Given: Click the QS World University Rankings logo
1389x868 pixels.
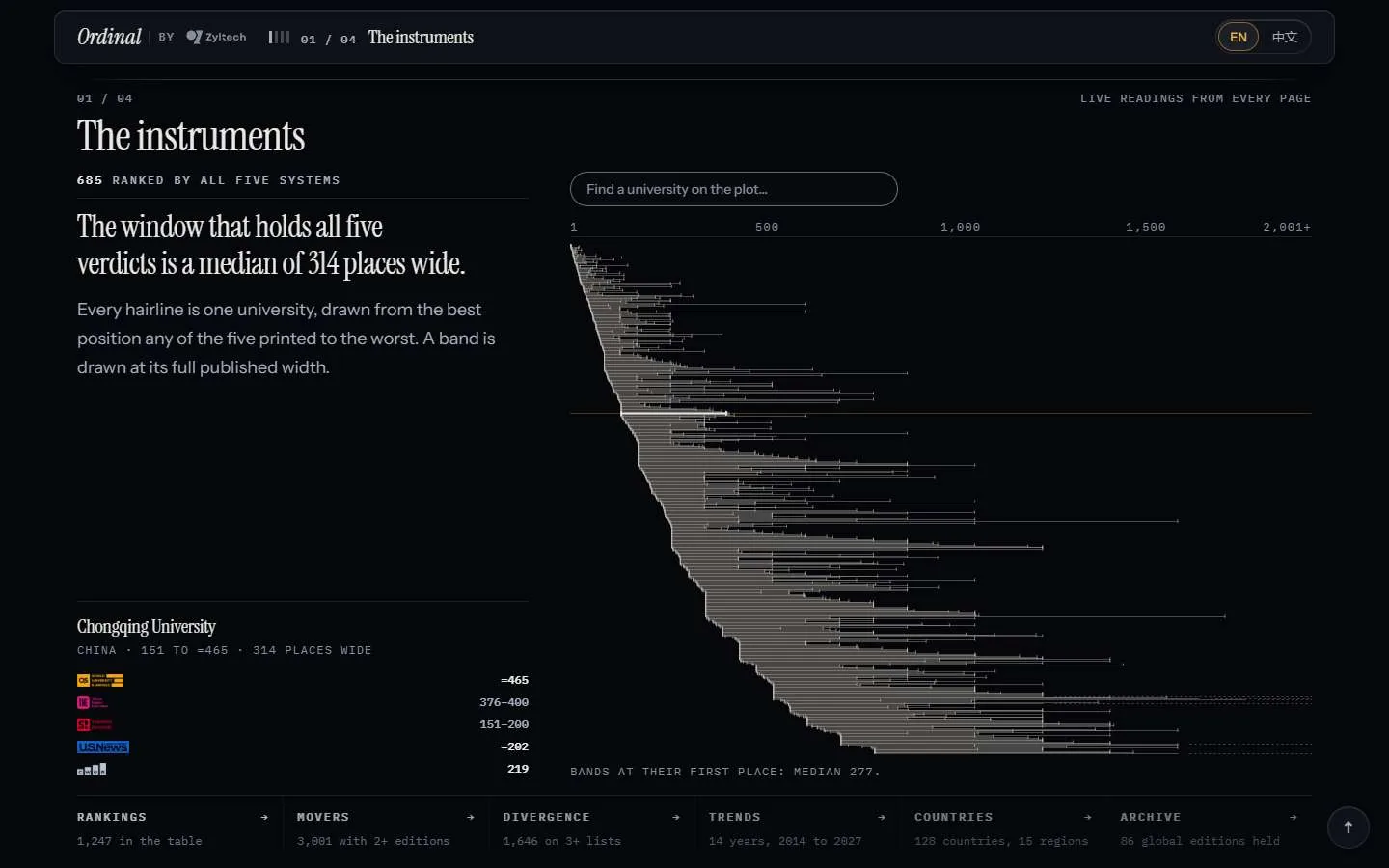Looking at the screenshot, I should pyautogui.click(x=100, y=680).
